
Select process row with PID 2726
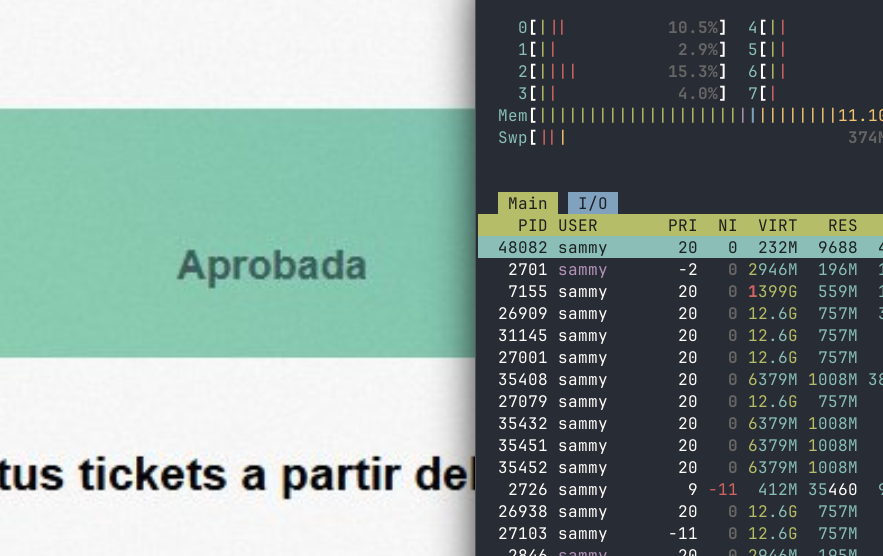point(680,489)
